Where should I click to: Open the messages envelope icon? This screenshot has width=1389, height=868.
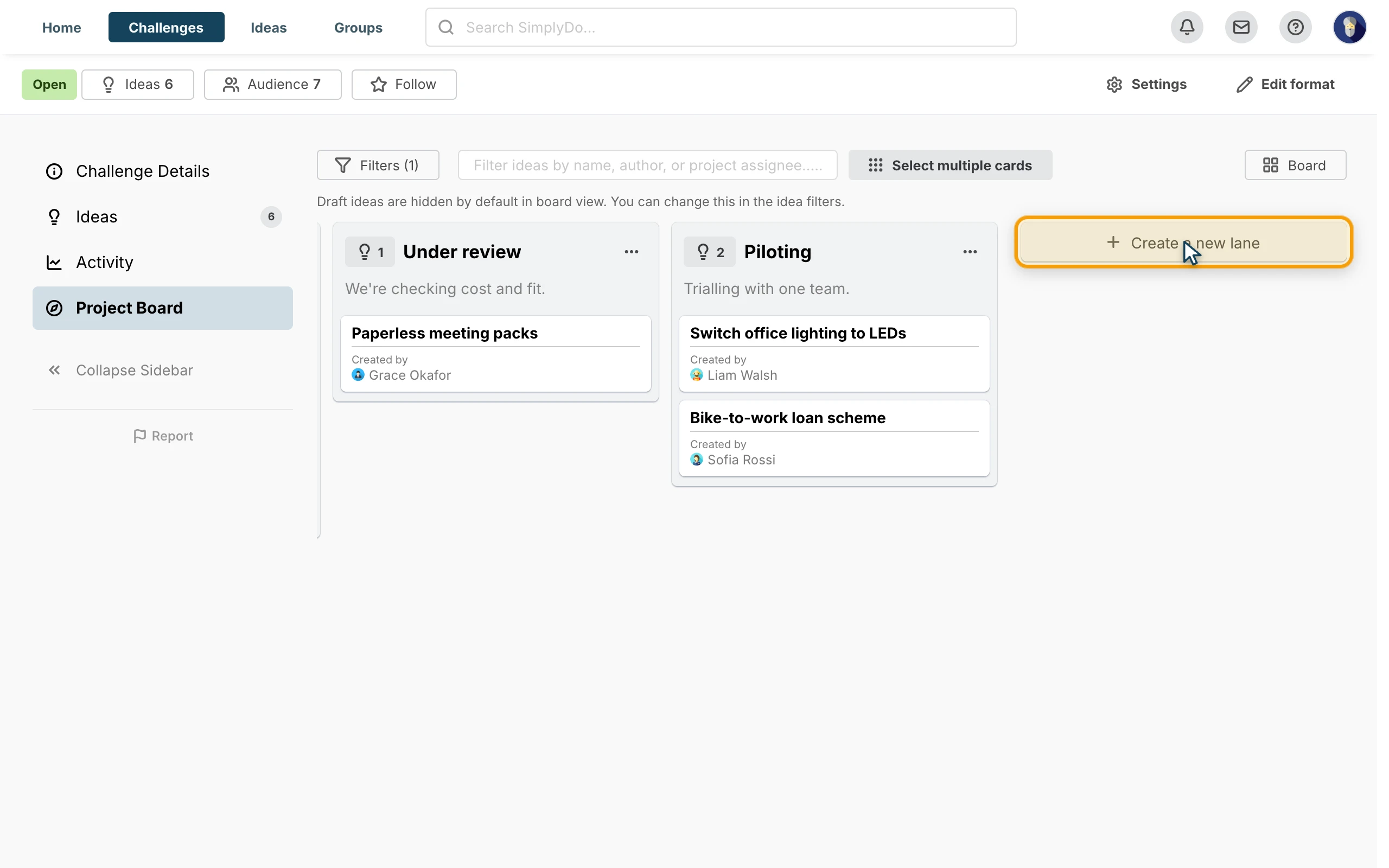(1241, 27)
